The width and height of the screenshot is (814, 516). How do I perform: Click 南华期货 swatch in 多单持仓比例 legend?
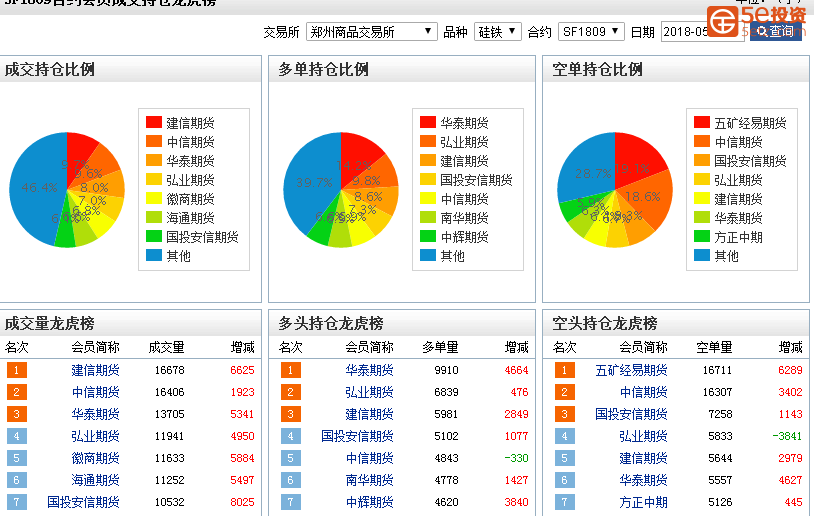(428, 218)
